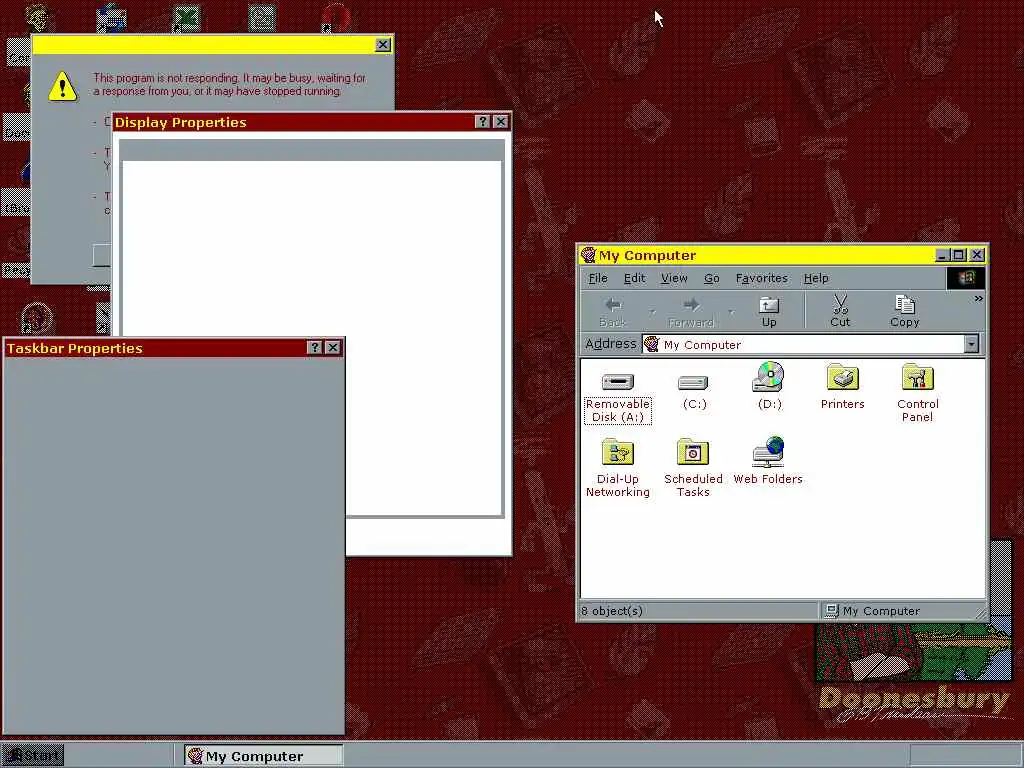Open the Control Panel folder icon

(918, 377)
